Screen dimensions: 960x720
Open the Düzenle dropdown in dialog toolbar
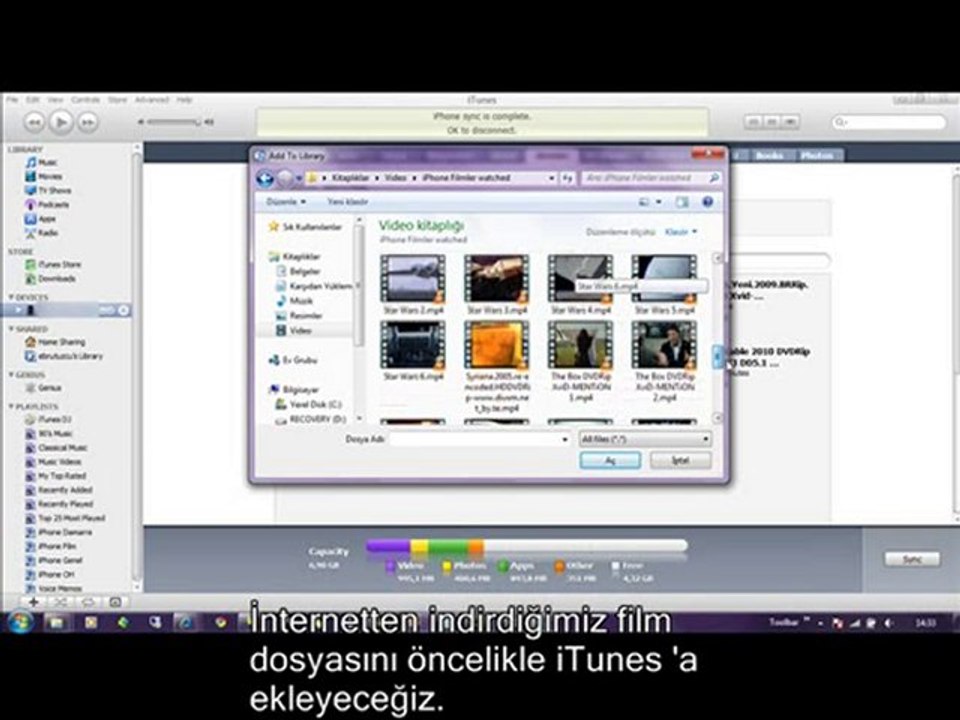286,201
